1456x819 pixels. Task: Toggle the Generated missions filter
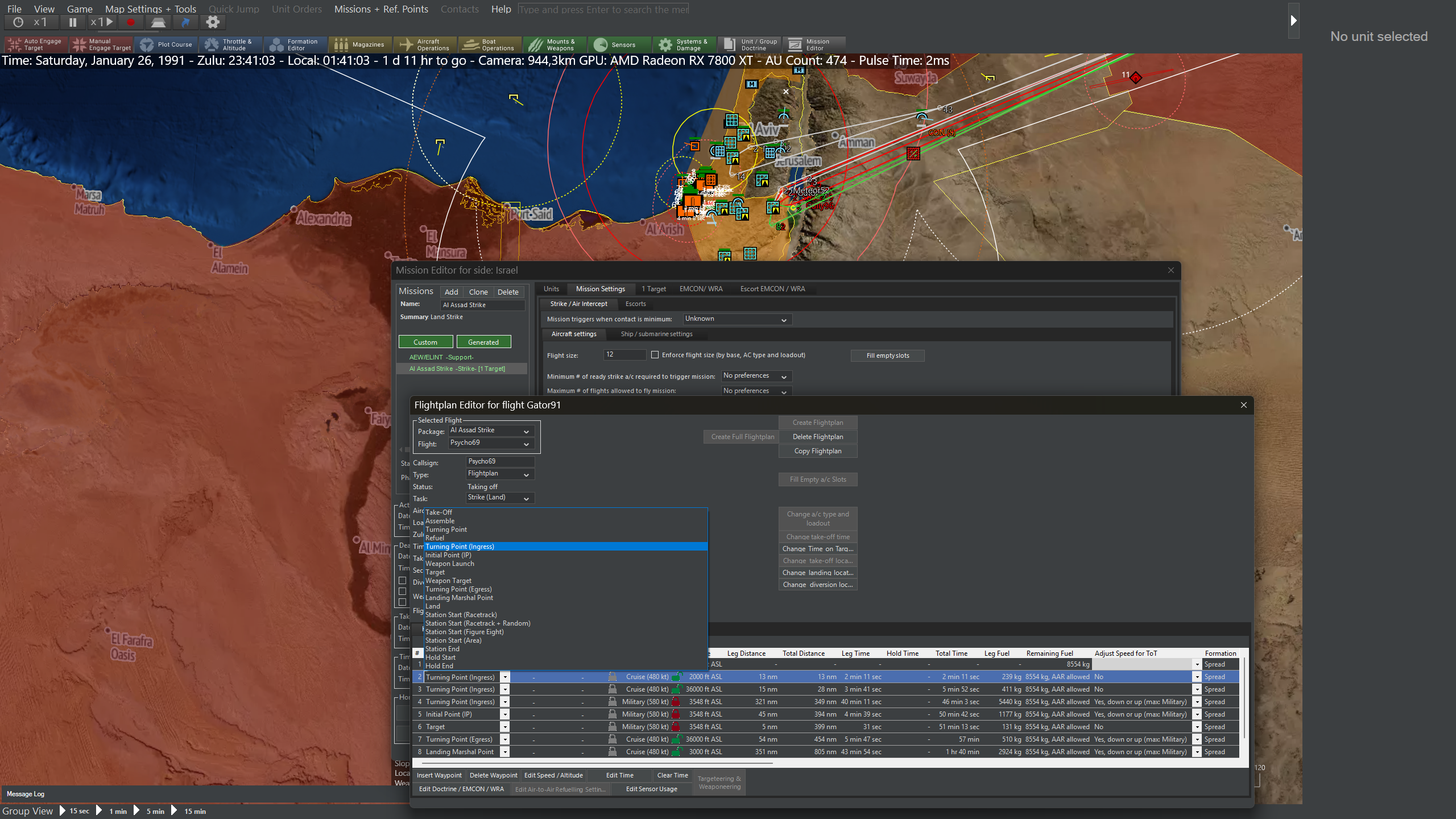click(x=483, y=342)
